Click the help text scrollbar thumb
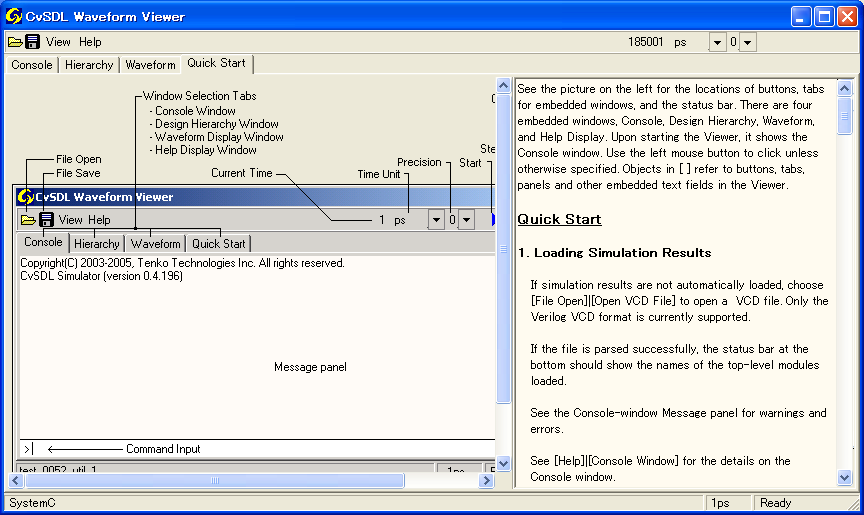 [845, 116]
